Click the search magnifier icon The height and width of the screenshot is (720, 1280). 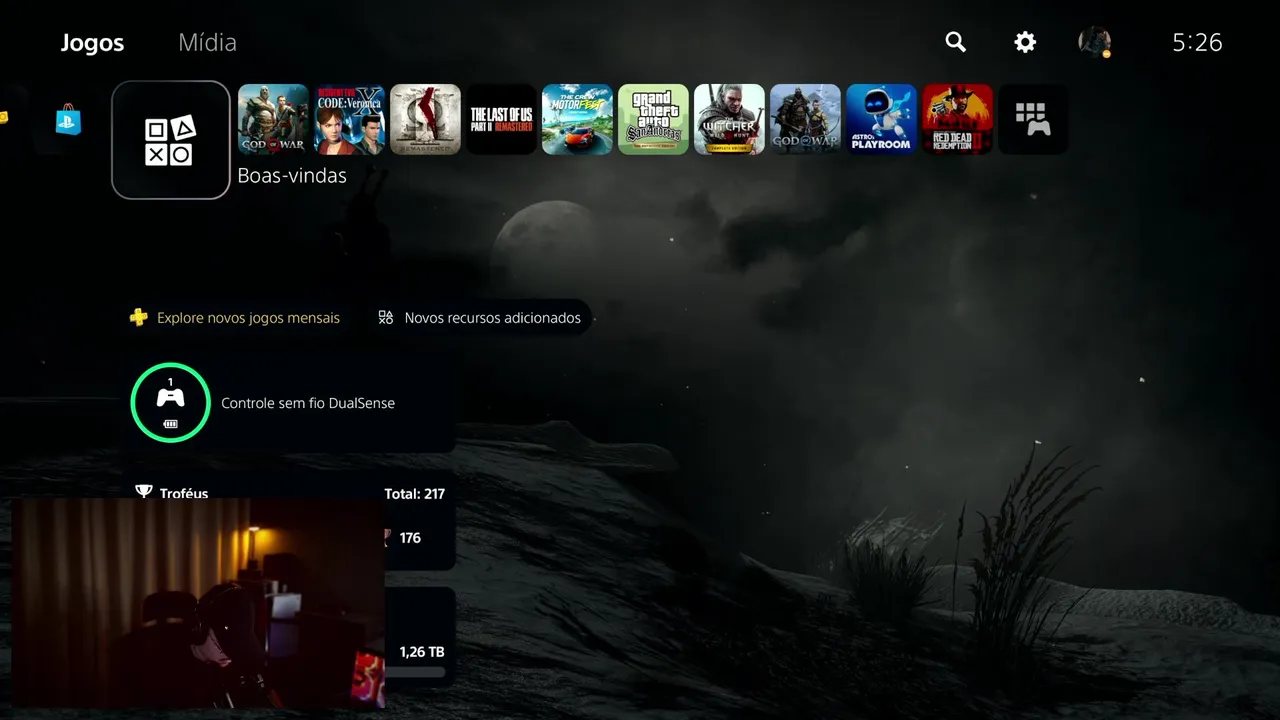(x=956, y=42)
